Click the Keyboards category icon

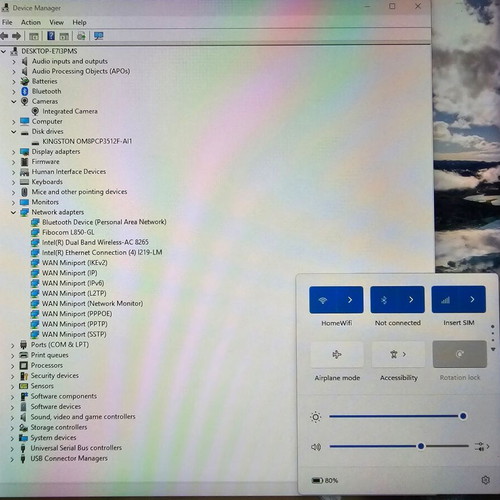[24, 182]
